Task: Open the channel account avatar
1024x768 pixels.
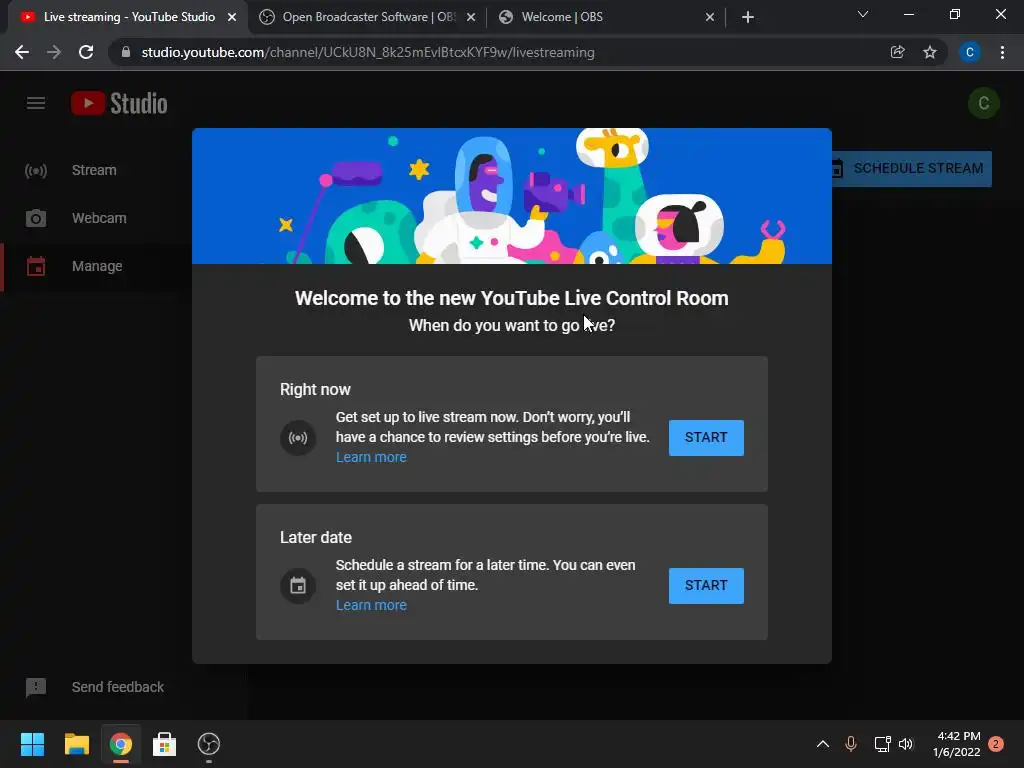Action: pos(984,103)
